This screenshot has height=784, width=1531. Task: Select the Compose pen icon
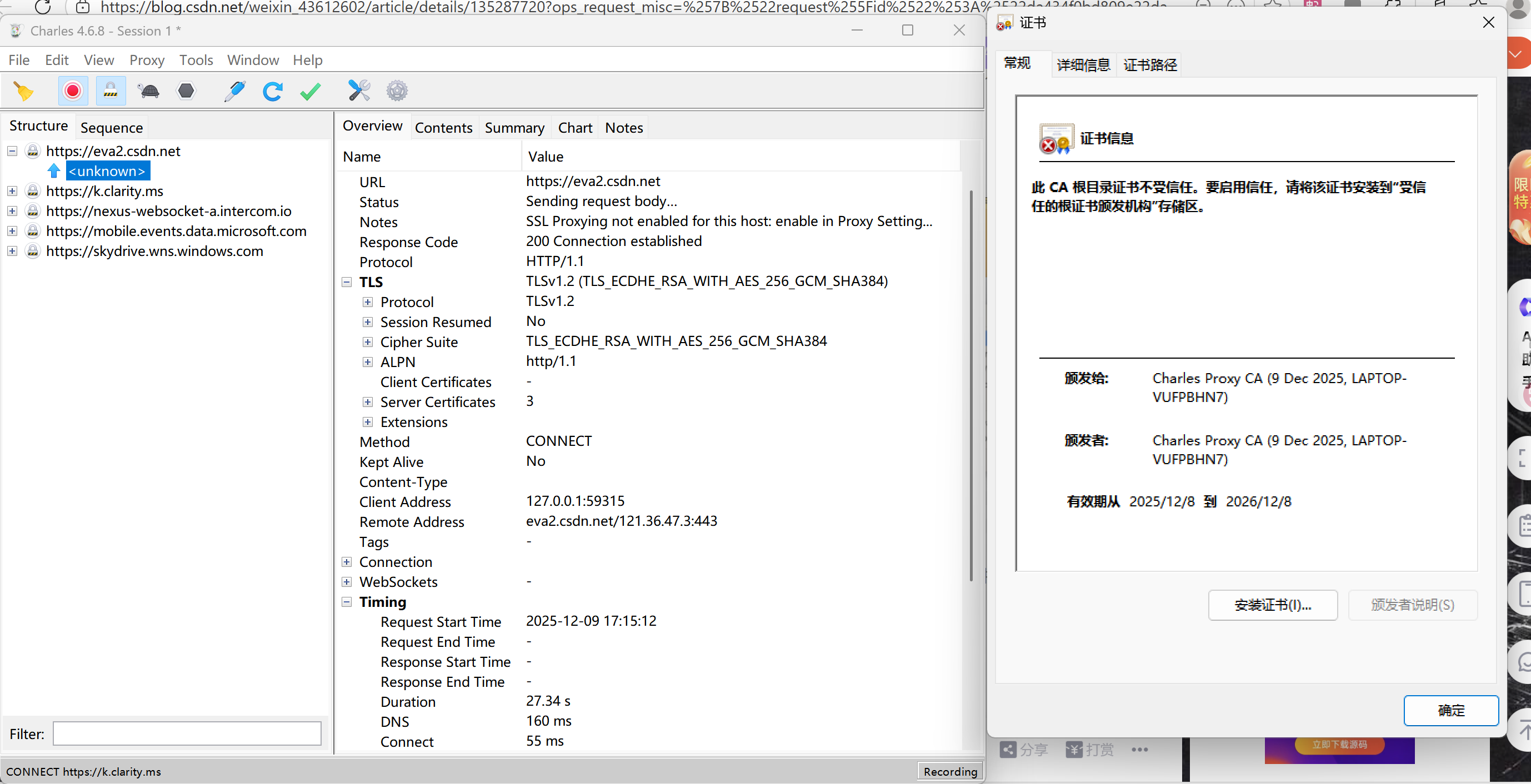tap(235, 91)
